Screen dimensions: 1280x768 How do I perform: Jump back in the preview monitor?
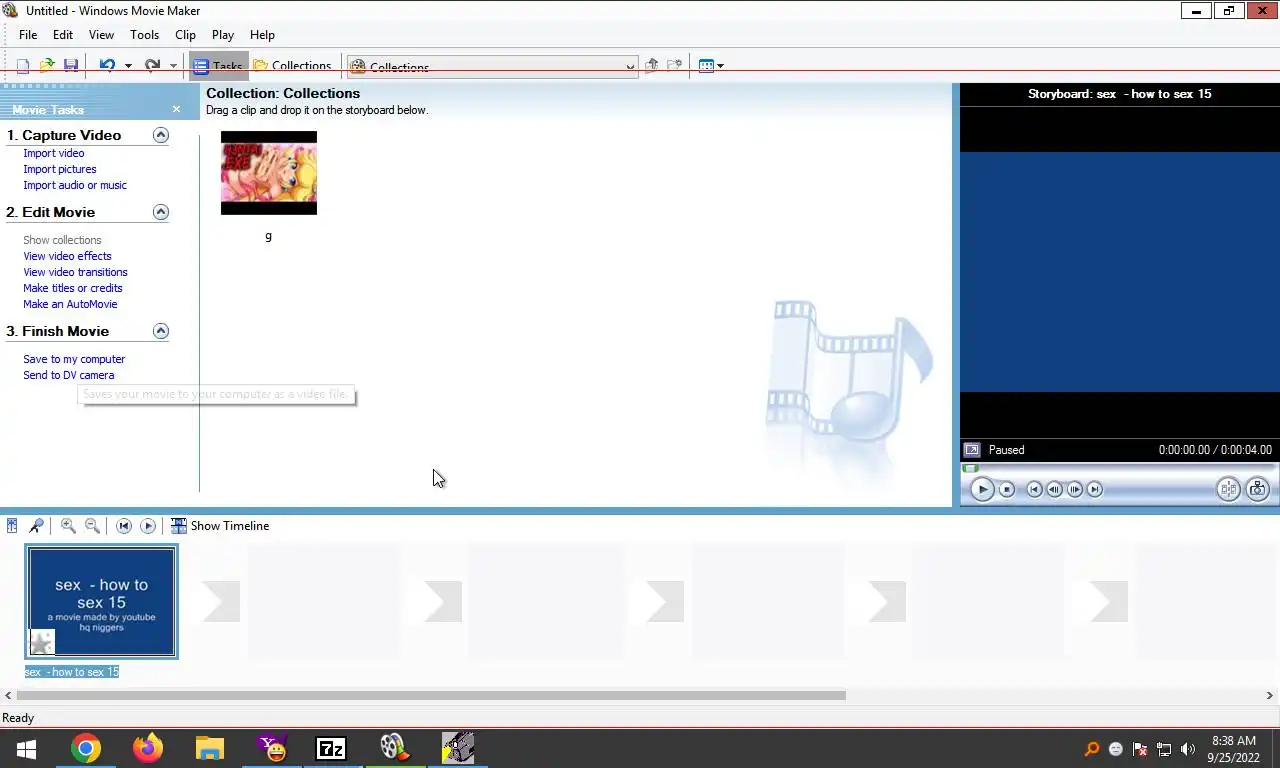1035,489
